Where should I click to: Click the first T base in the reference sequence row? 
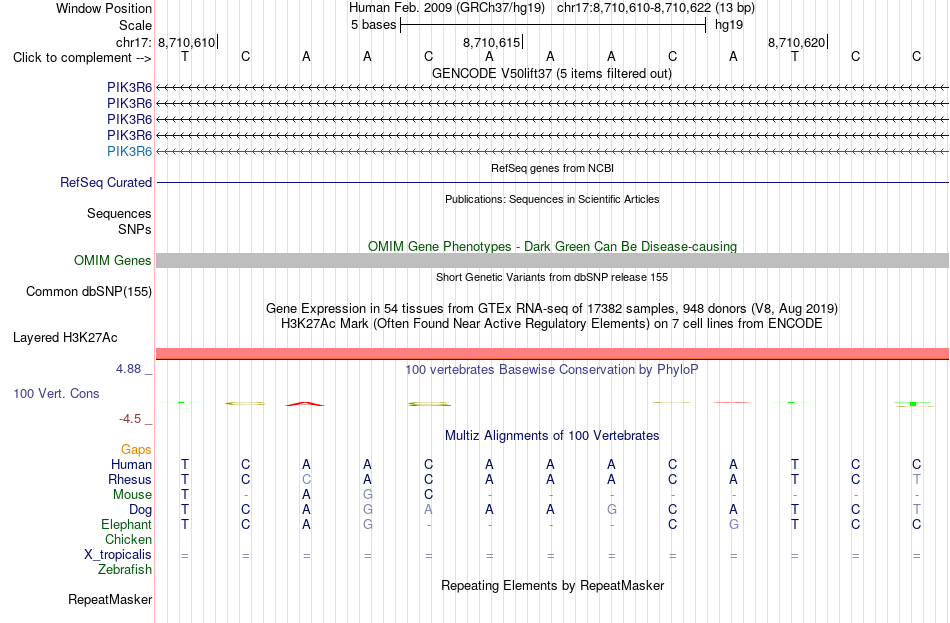185,56
